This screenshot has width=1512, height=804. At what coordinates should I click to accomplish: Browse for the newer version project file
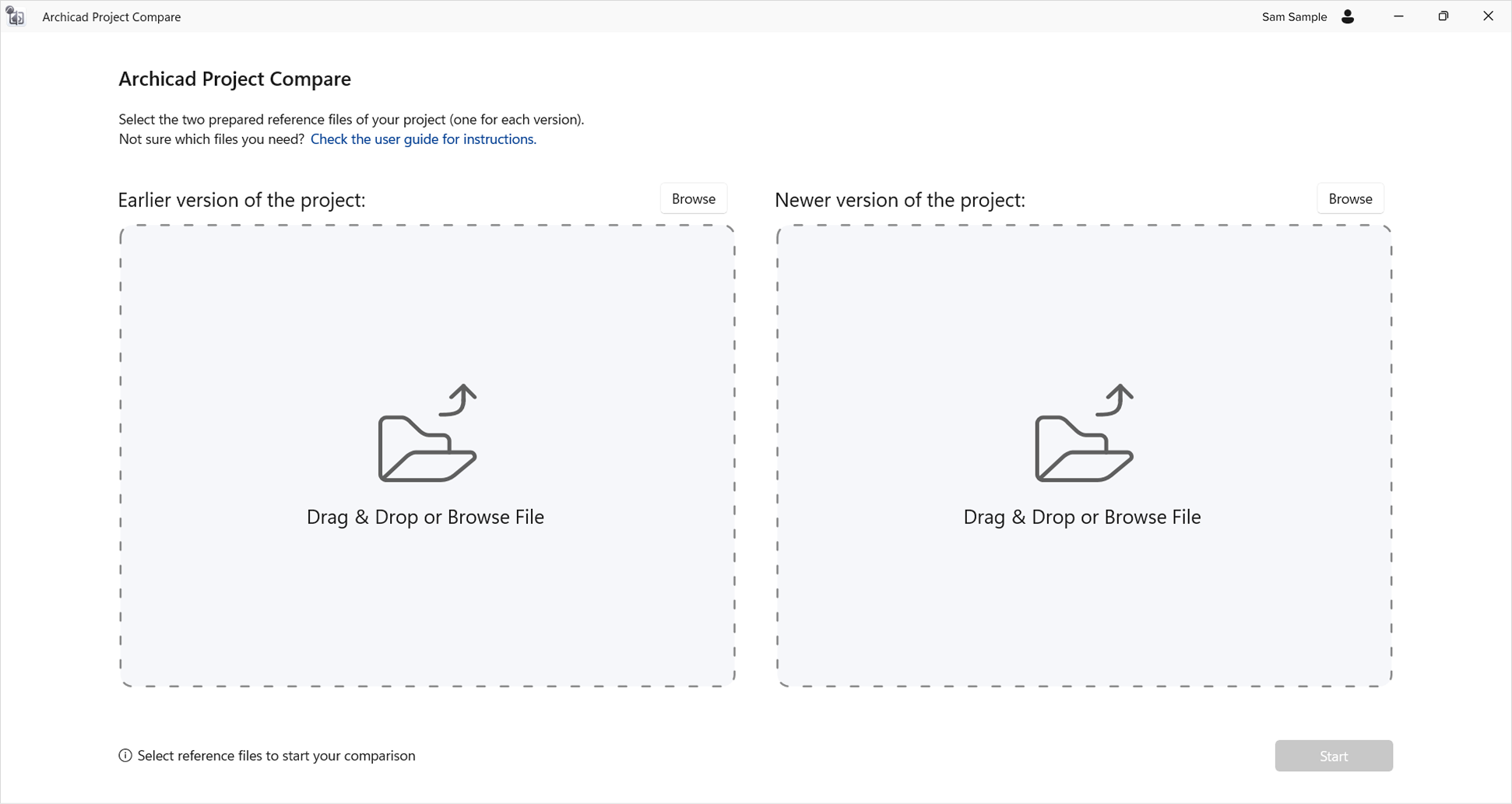[1350, 199]
